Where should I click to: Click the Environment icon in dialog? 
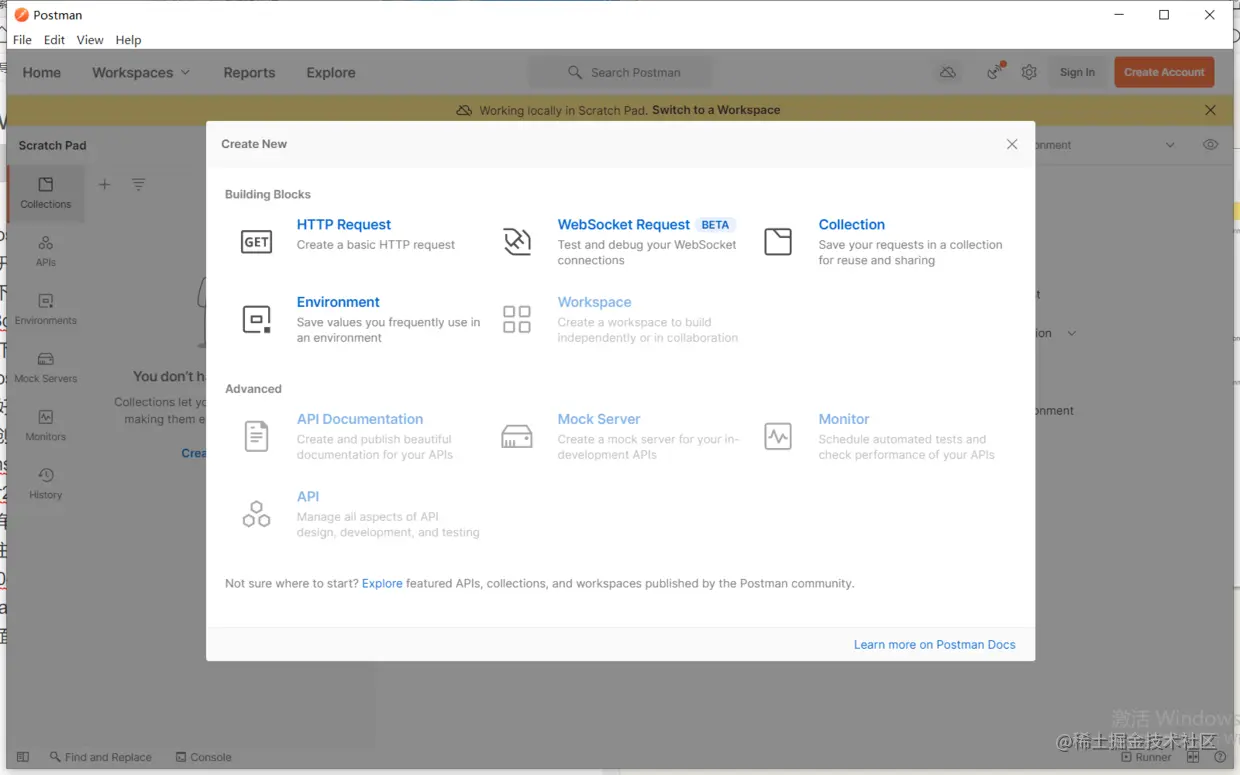(x=256, y=319)
